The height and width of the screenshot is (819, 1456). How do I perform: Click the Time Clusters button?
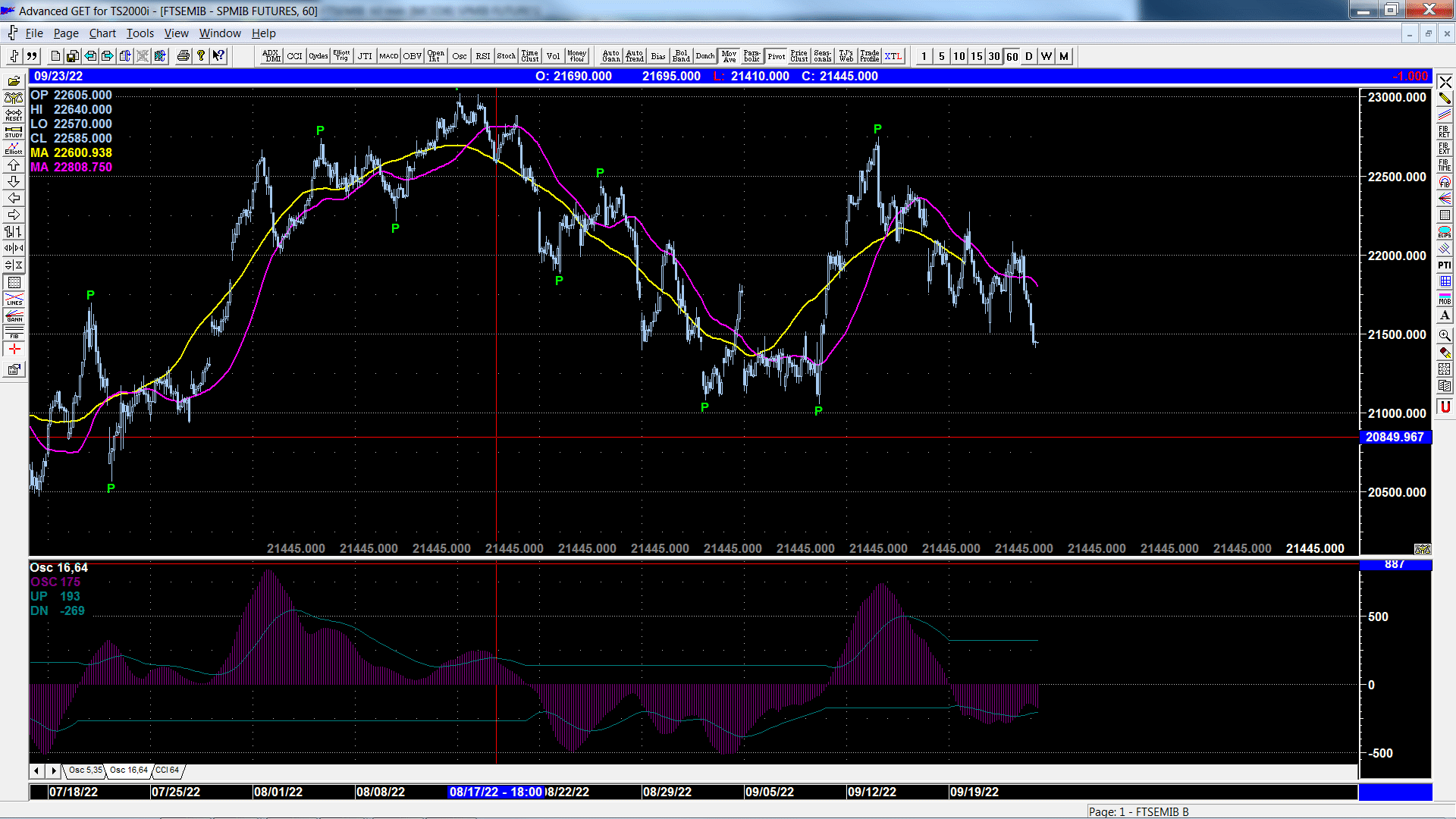(530, 56)
